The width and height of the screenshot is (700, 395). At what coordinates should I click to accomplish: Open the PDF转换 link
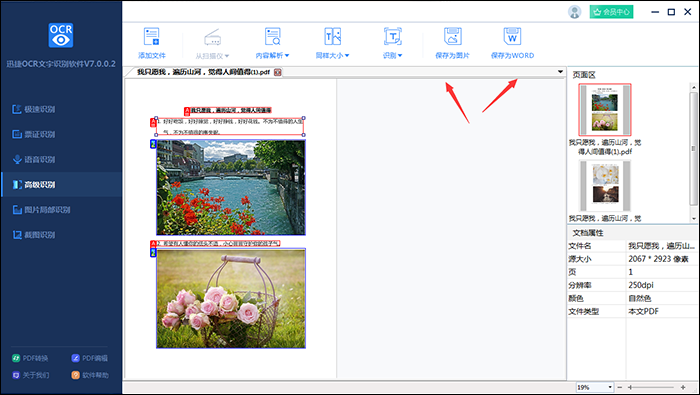point(30,358)
